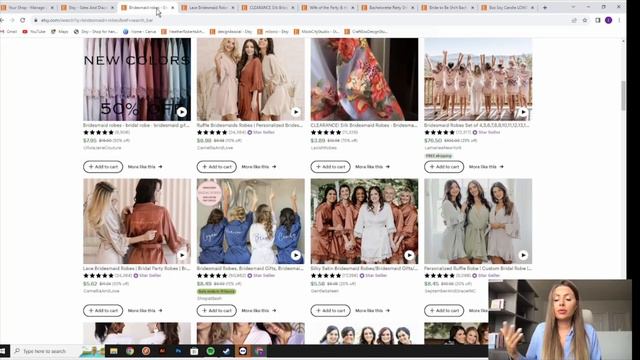Add blue Bridesmaid Robes gifts to cart

pyautogui.click(x=217, y=310)
